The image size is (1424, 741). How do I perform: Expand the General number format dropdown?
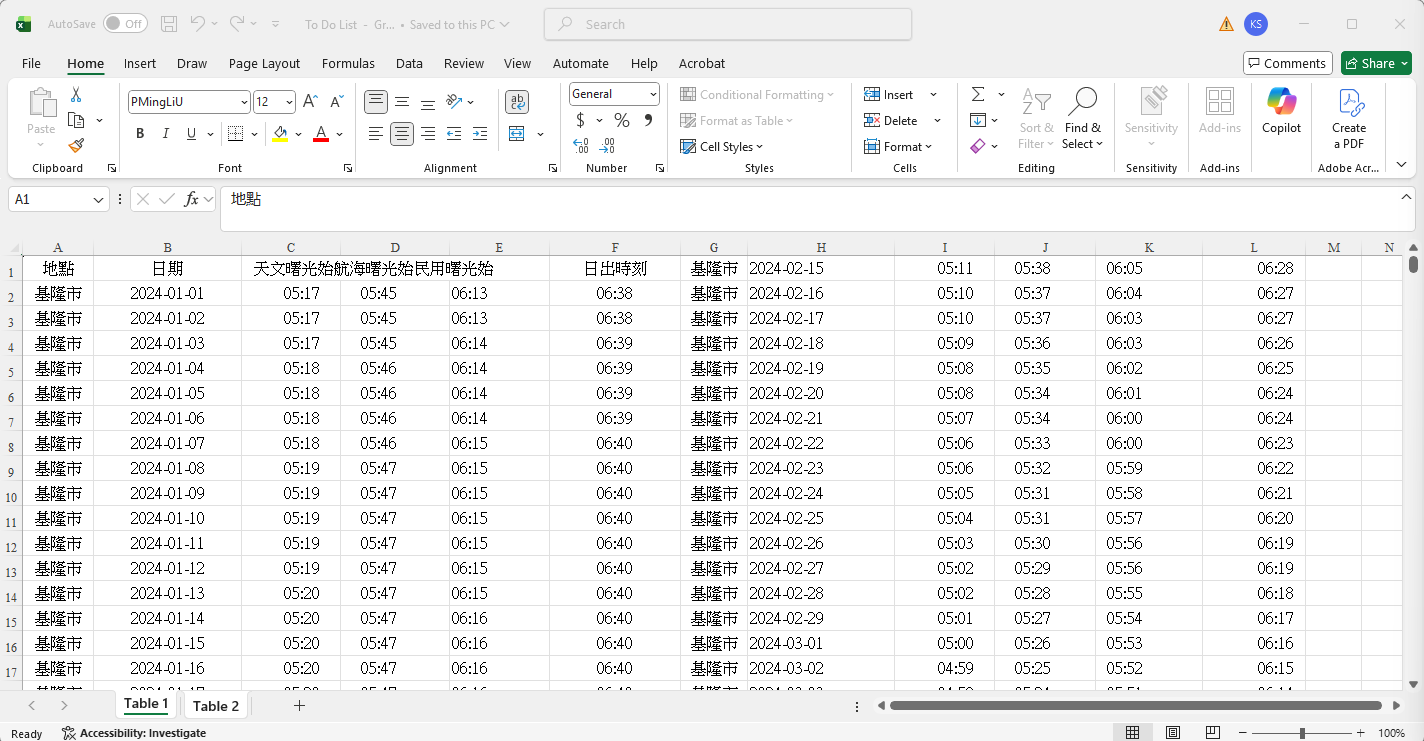pyautogui.click(x=653, y=94)
